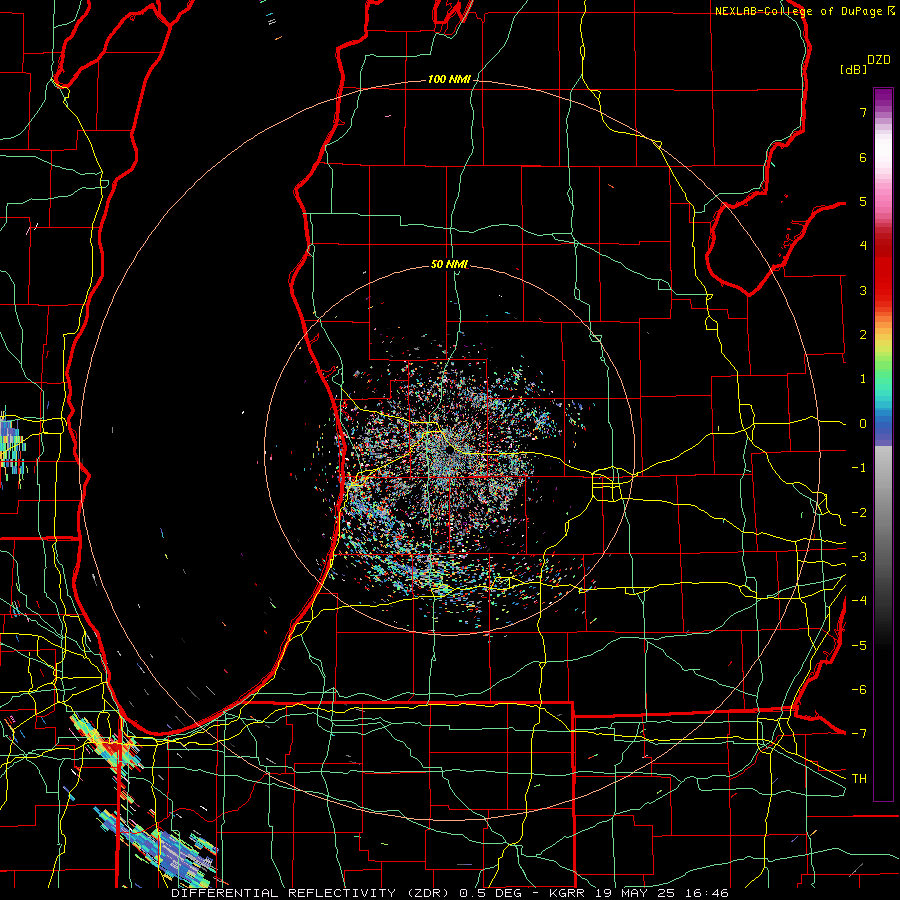Click the KGRR radar site identifier
Screen dimensions: 900x900
point(568,893)
